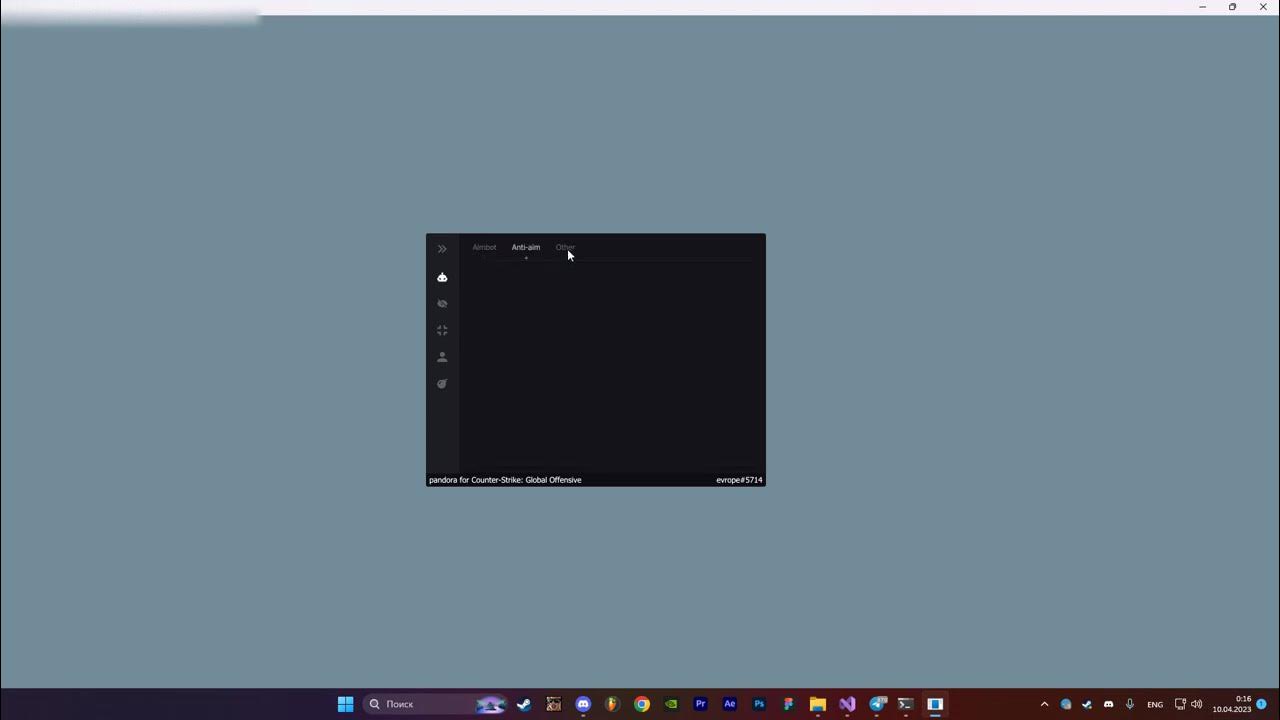The image size is (1280, 720).
Task: Open the bottom swirl sidebar icon
Action: tap(442, 384)
